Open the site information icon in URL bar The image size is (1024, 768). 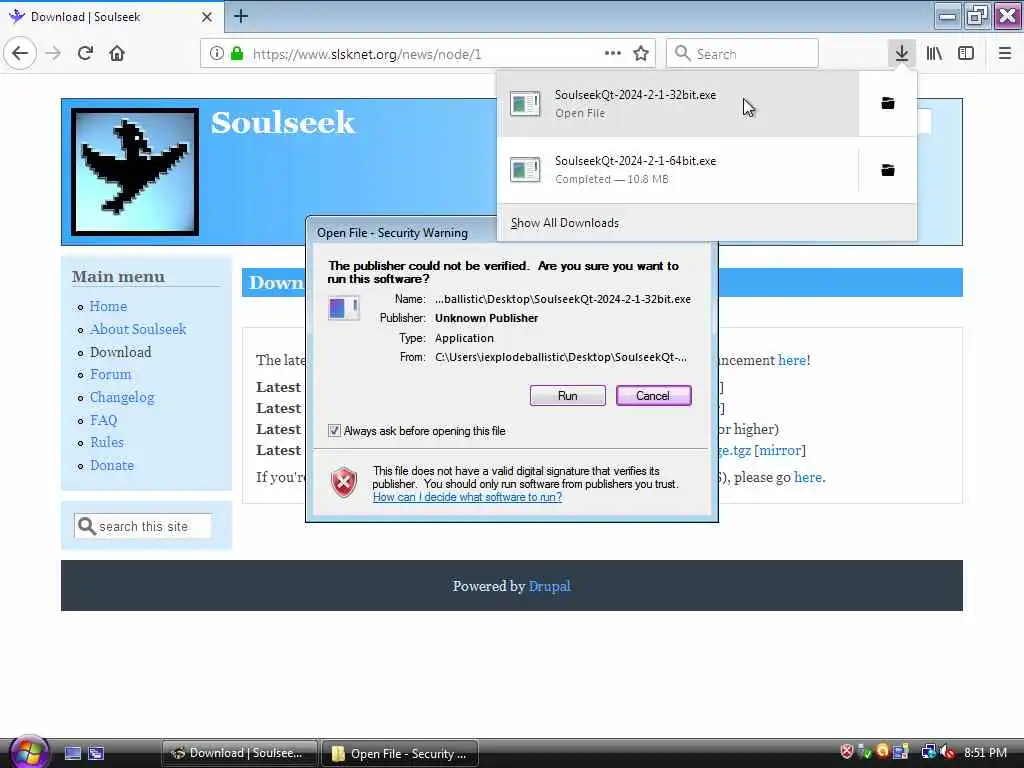217,54
